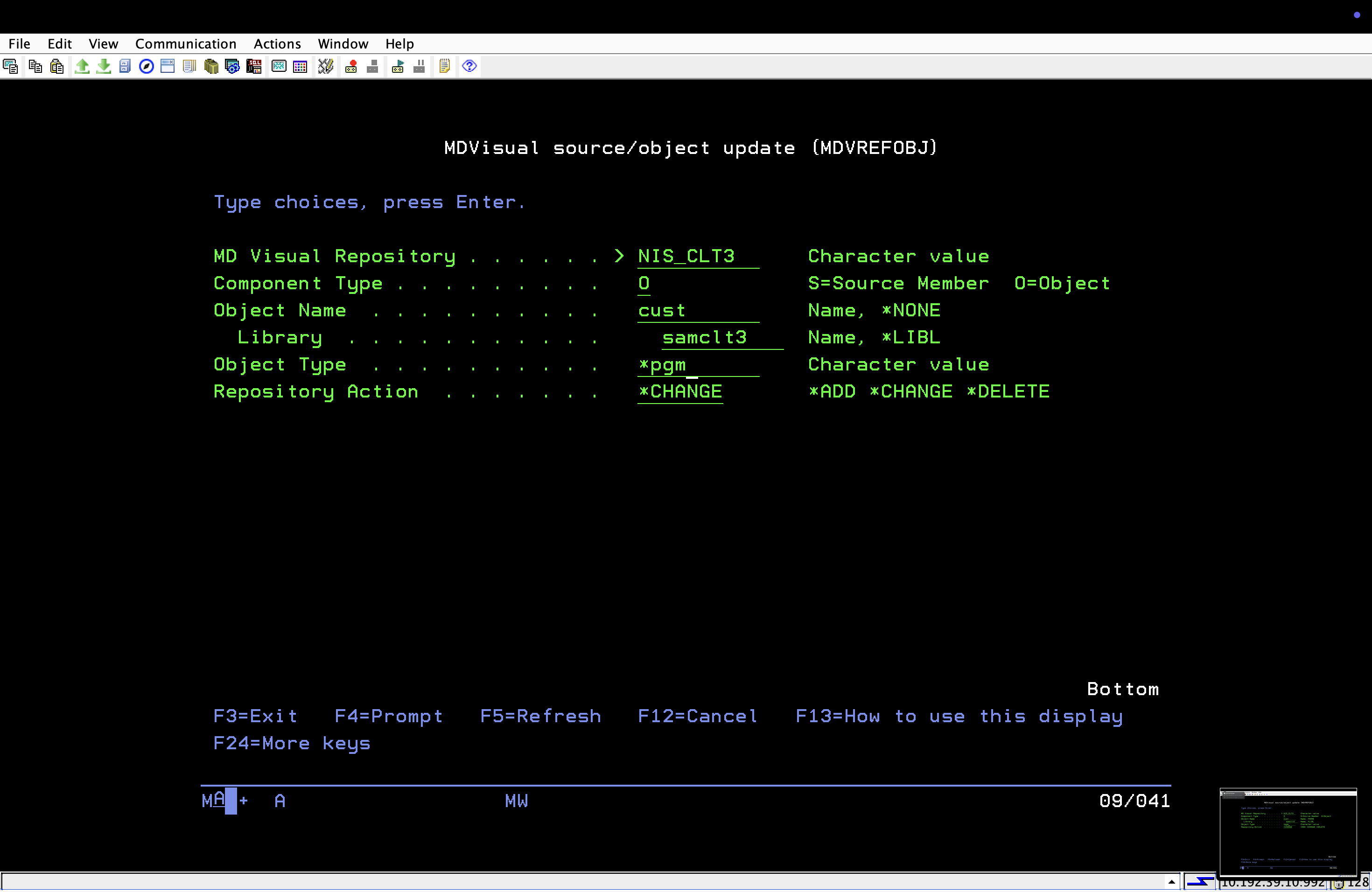
Task: Open the color grid remap icon
Action: click(301, 66)
